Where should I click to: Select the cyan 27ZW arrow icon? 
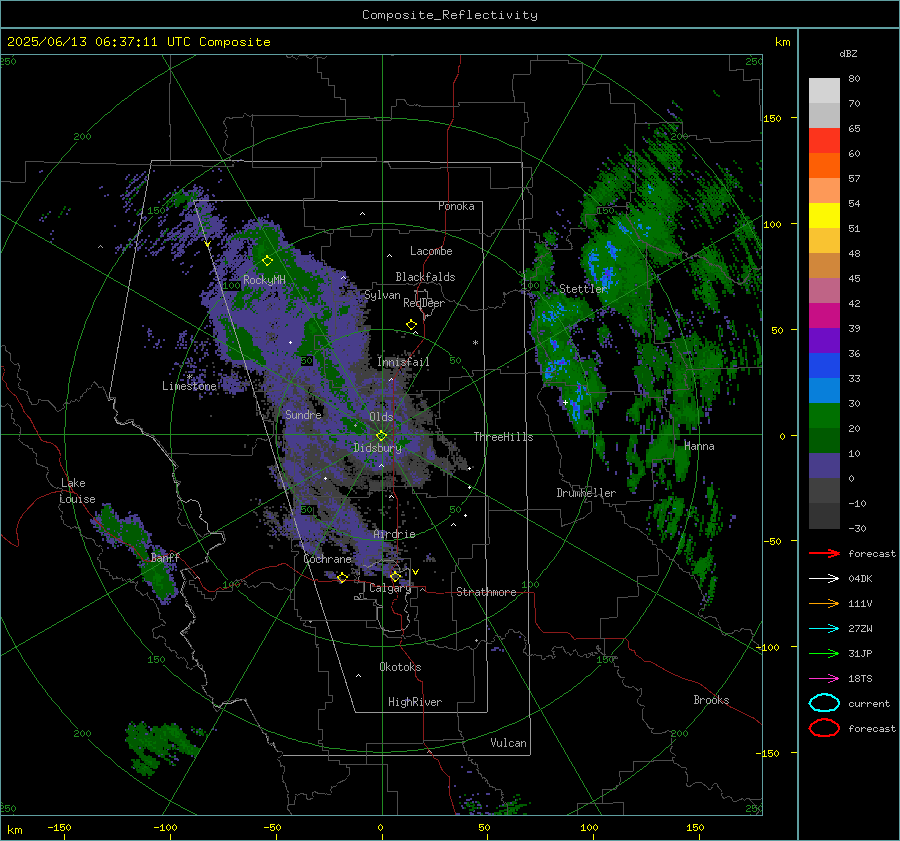pos(824,629)
